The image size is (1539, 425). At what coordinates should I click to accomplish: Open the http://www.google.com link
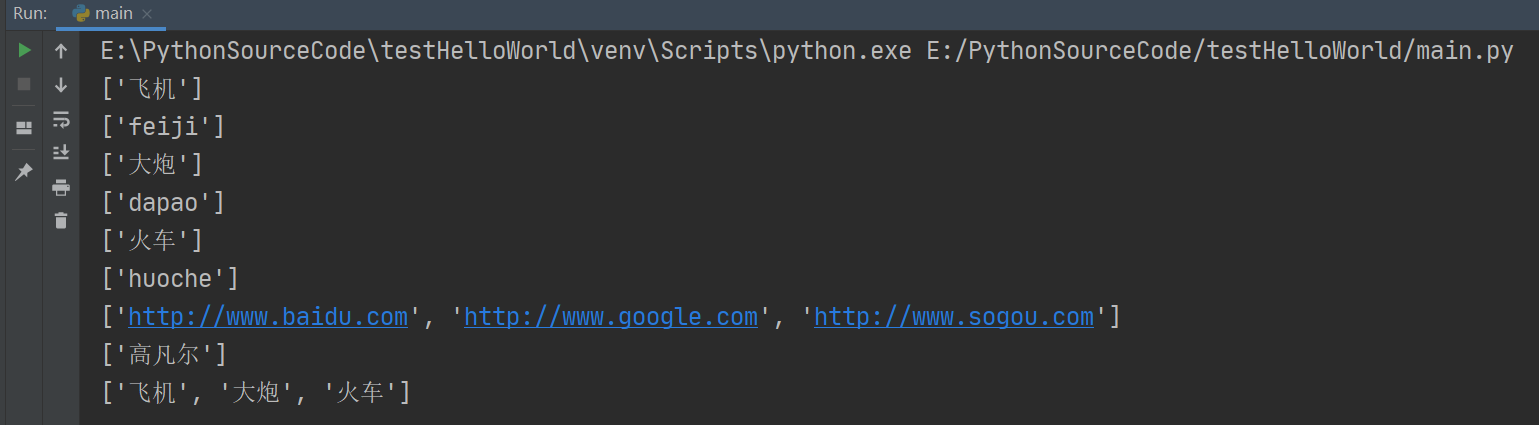pyautogui.click(x=611, y=317)
